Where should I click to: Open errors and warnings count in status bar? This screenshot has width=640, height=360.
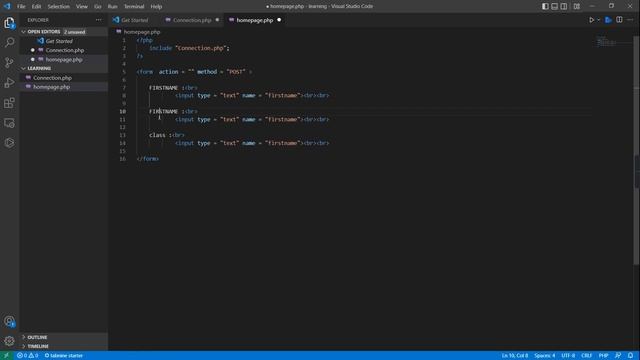click(27, 356)
